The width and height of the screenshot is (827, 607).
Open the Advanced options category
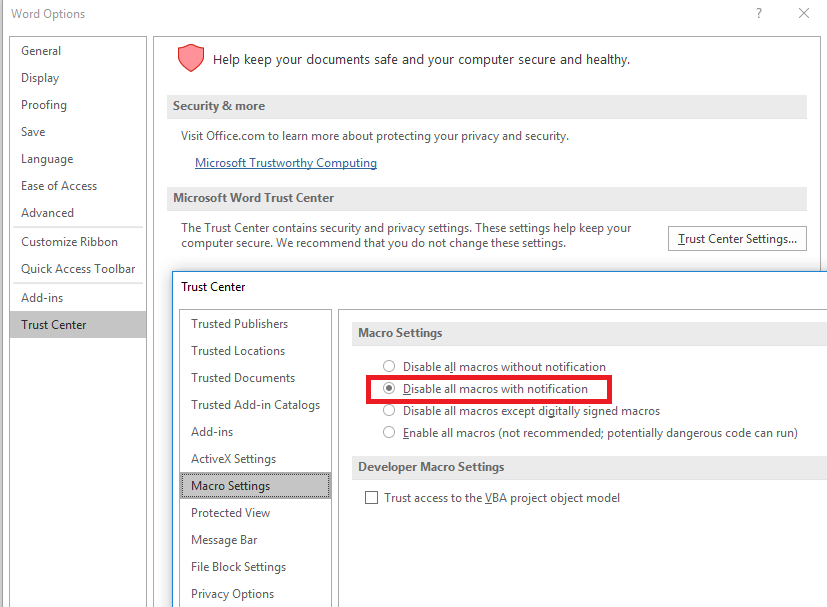coord(47,213)
